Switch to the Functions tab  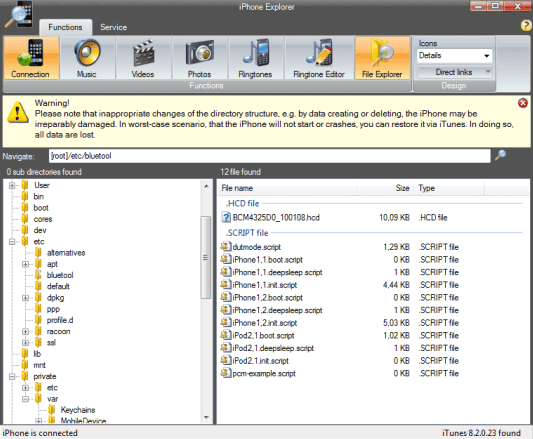click(x=65, y=27)
